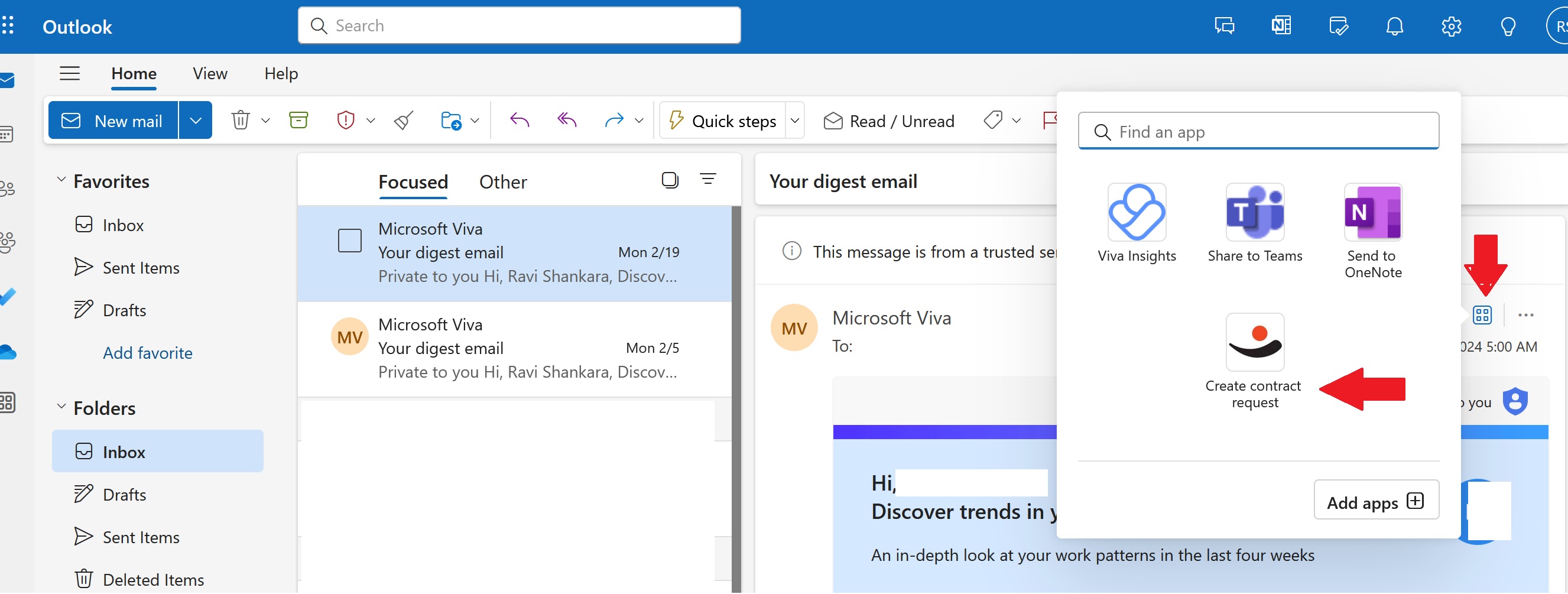Click the Forward arrow icon
This screenshot has height=594, width=1568.
pyautogui.click(x=614, y=121)
